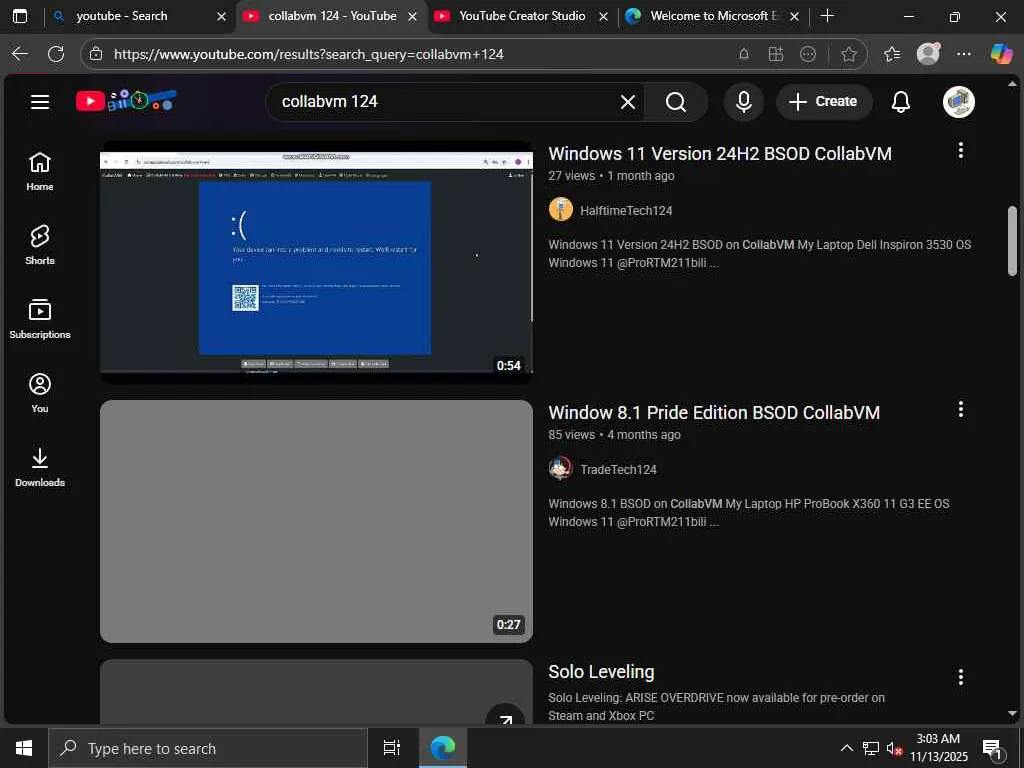Open Downloads in the sidebar

click(x=40, y=467)
